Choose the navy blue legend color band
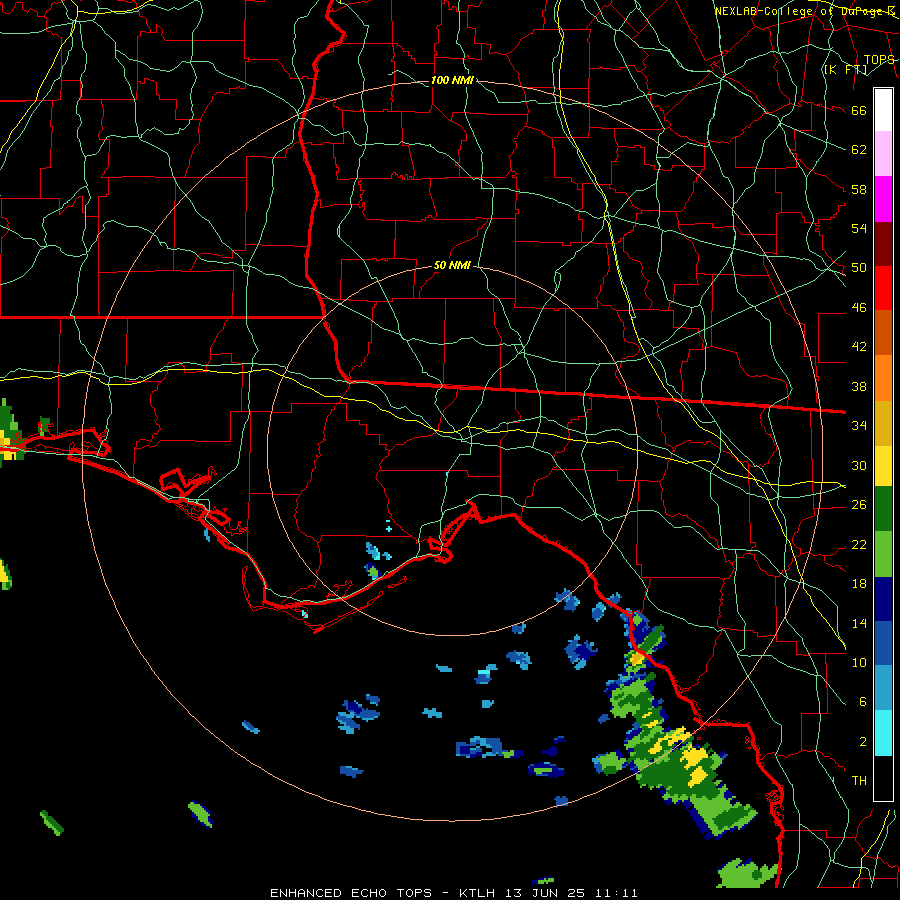Image resolution: width=900 pixels, height=900 pixels. [x=883, y=599]
